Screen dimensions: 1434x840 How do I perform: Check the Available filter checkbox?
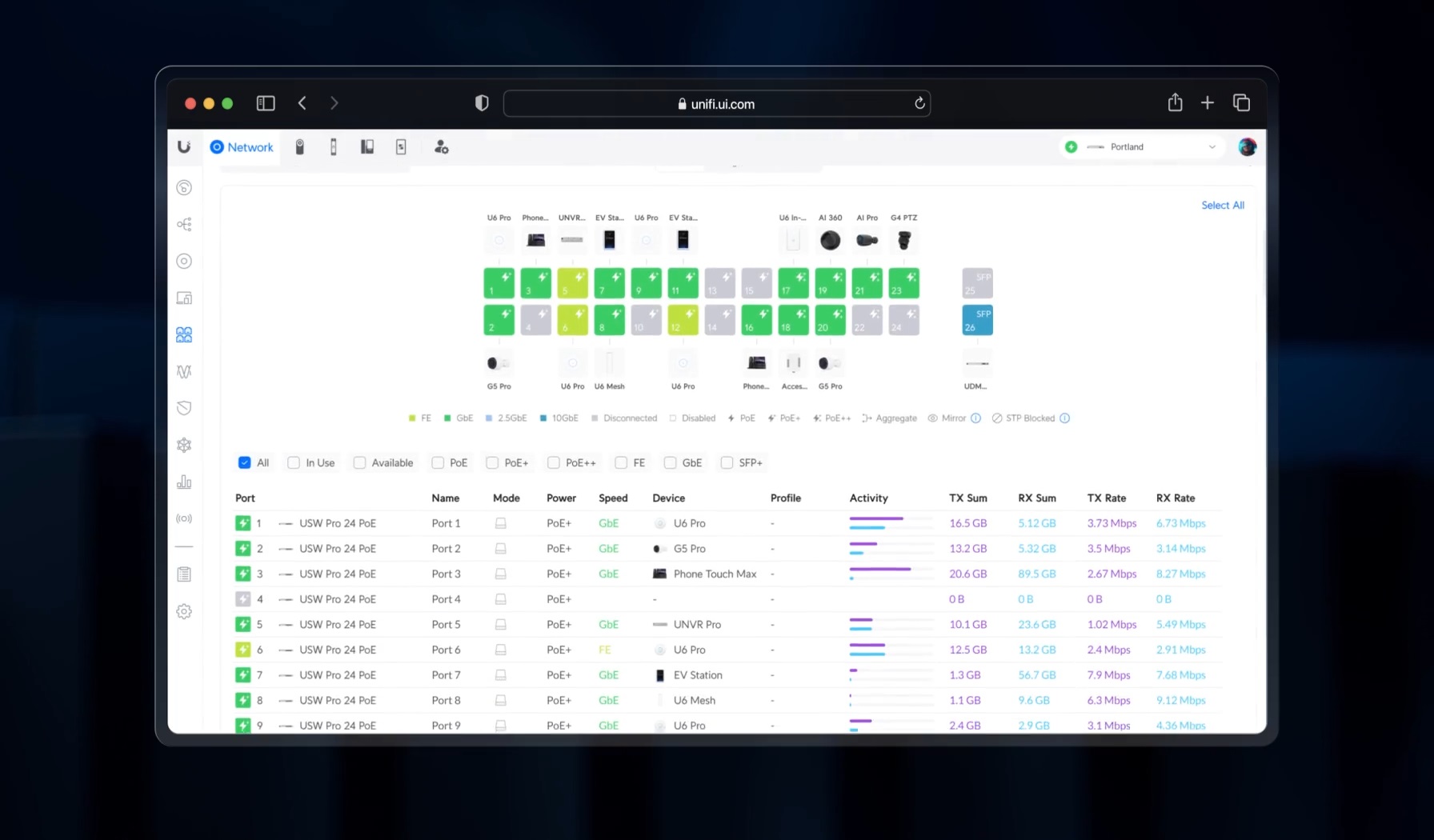coord(359,463)
